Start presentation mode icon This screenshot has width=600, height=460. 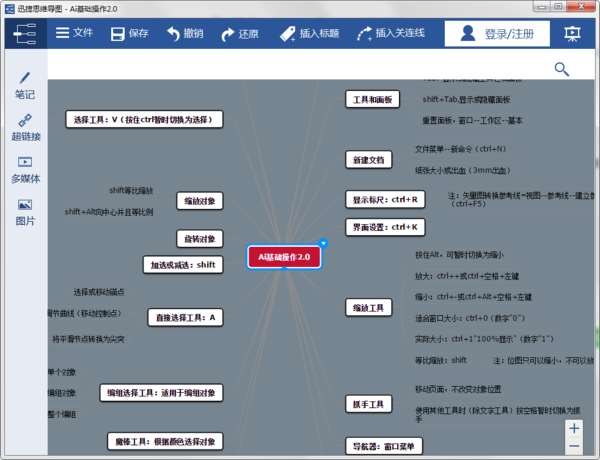572,34
